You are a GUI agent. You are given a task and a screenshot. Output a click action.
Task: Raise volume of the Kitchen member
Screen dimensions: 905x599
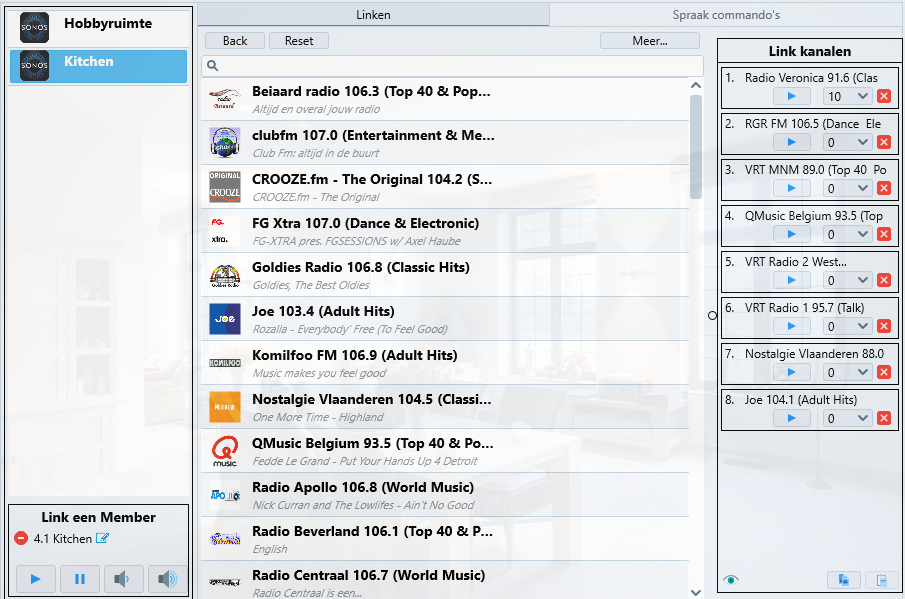point(167,579)
